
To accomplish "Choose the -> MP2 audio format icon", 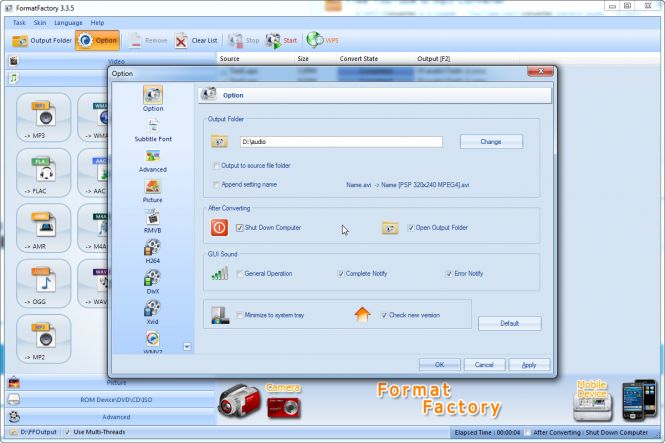I will [43, 340].
